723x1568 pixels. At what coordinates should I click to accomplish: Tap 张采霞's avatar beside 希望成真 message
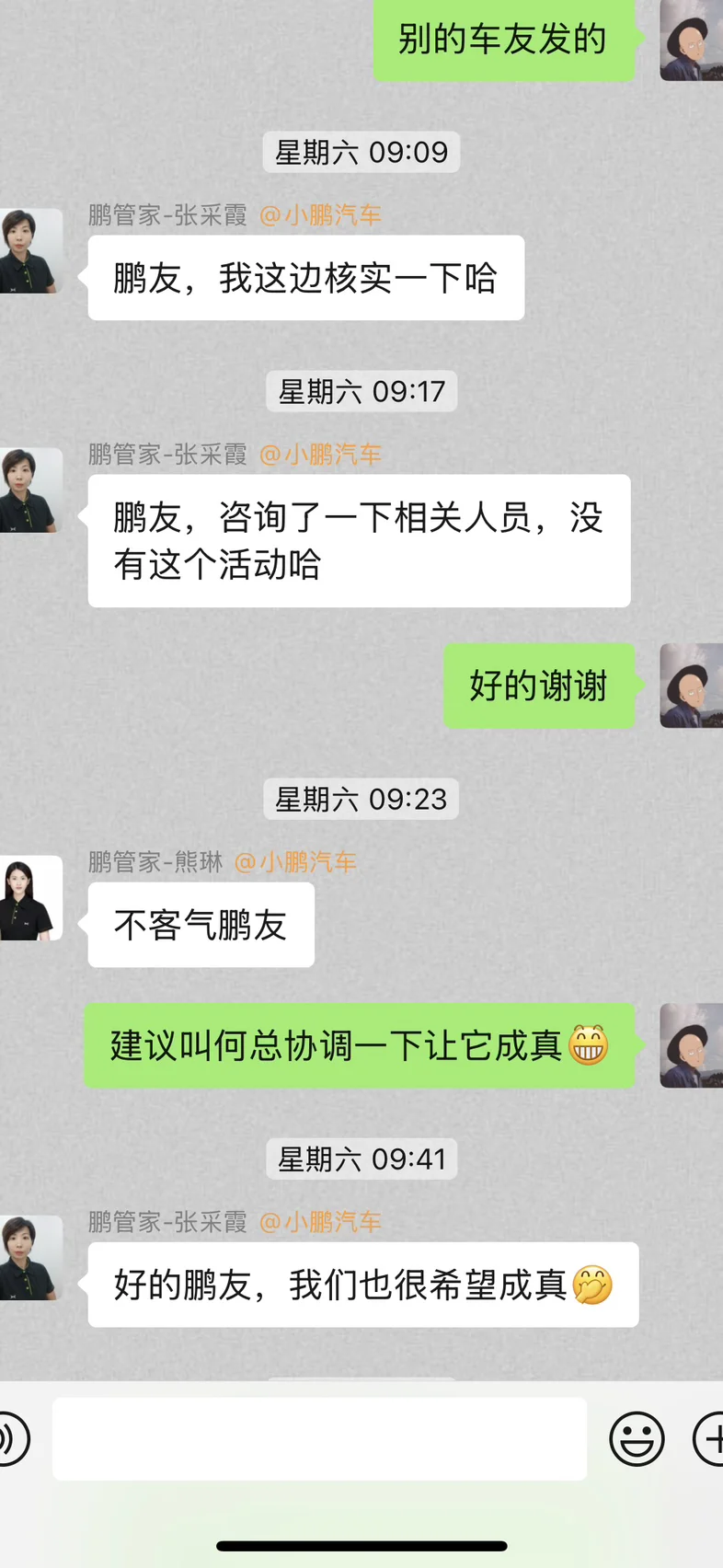pyautogui.click(x=30, y=1258)
